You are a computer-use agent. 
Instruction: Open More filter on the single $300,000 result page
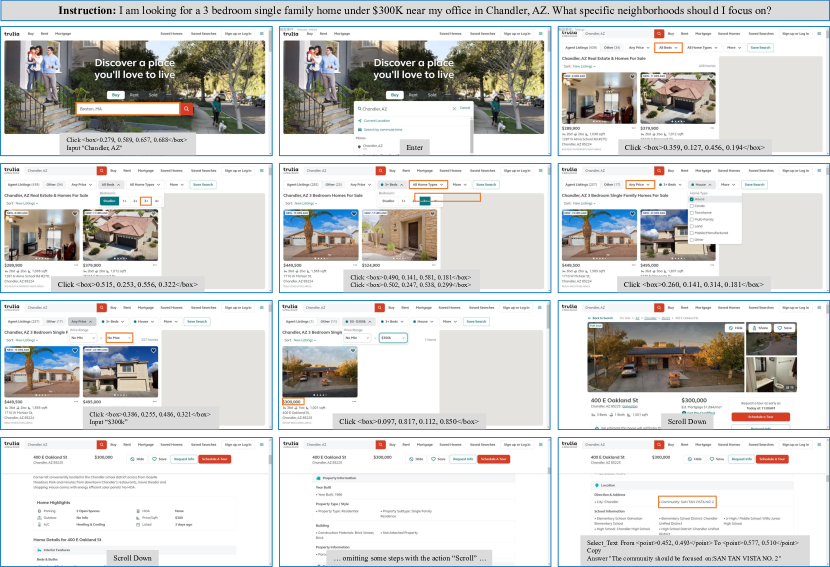449,321
